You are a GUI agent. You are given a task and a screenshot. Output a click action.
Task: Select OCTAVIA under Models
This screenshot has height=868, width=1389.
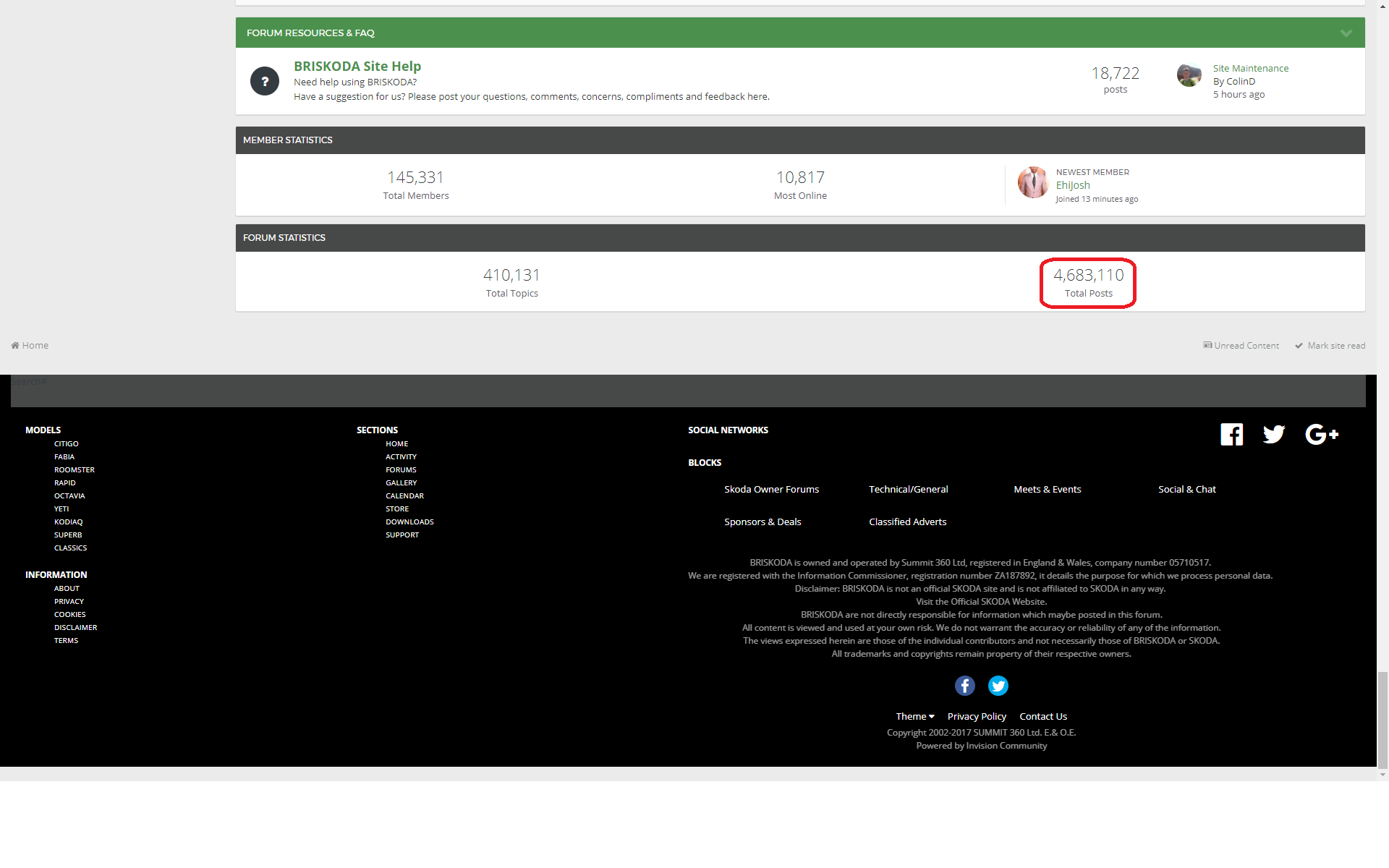coord(69,495)
